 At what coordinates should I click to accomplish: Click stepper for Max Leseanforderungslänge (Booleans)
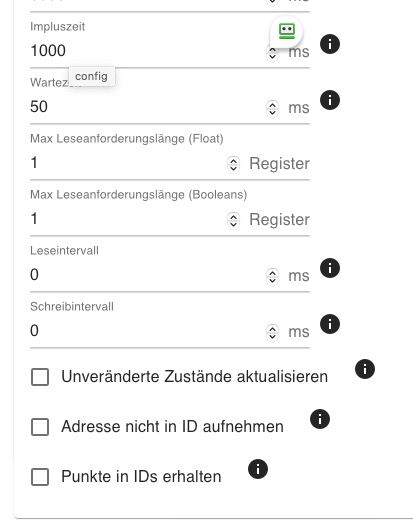(233, 220)
